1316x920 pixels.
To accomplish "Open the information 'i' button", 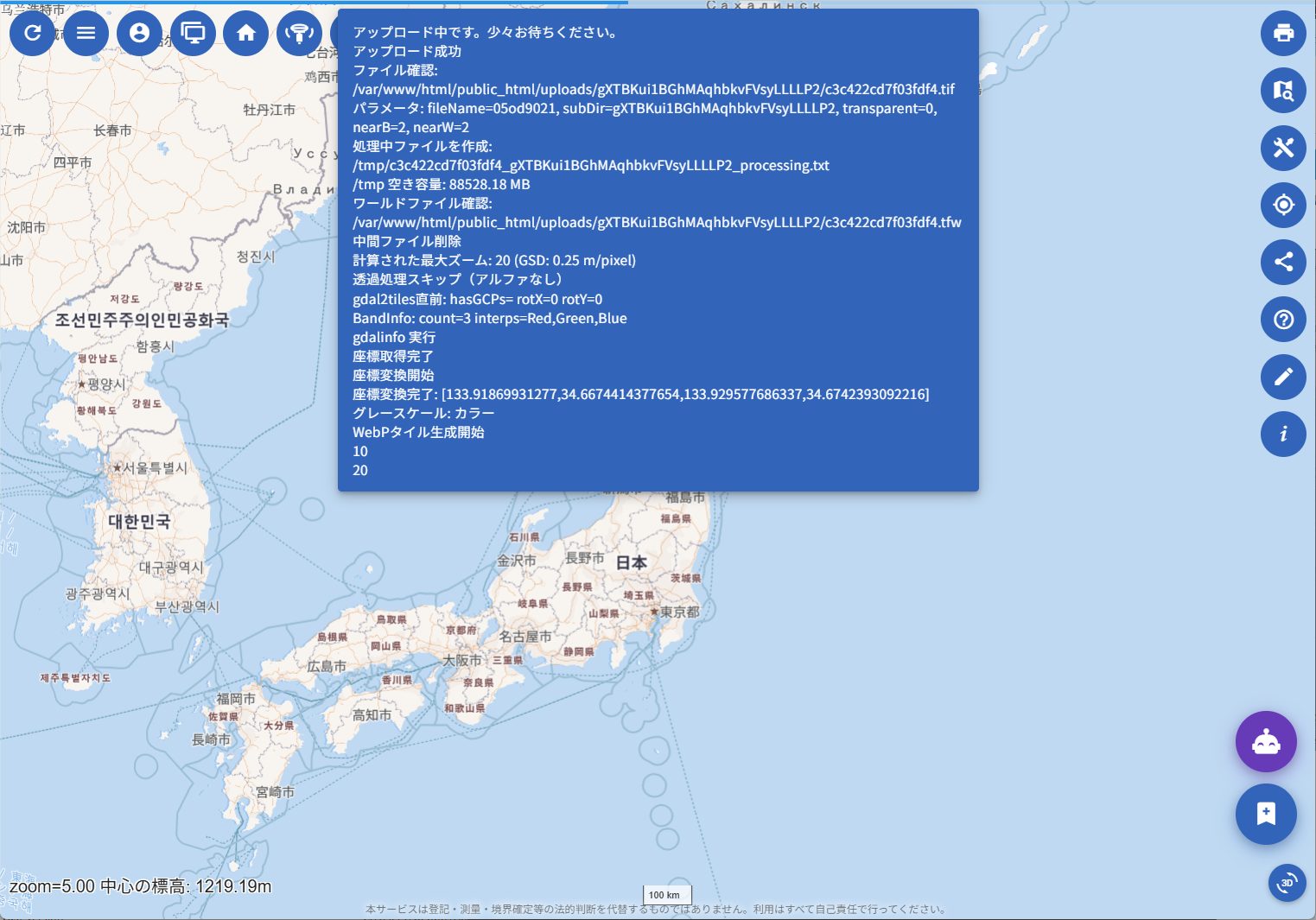I will tap(1283, 434).
